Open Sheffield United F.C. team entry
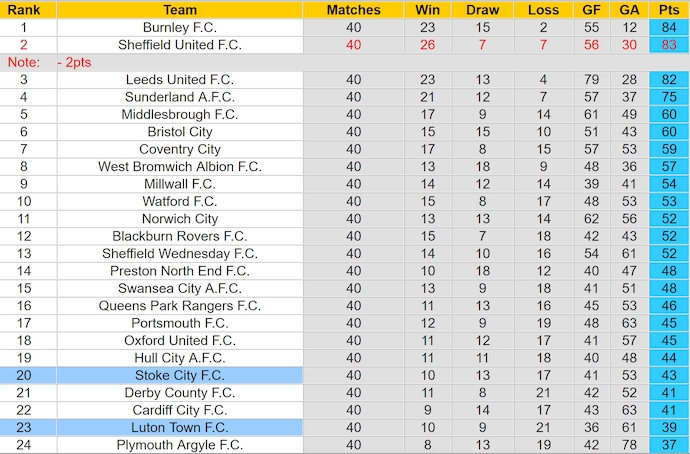This screenshot has width=690, height=454. [180, 45]
